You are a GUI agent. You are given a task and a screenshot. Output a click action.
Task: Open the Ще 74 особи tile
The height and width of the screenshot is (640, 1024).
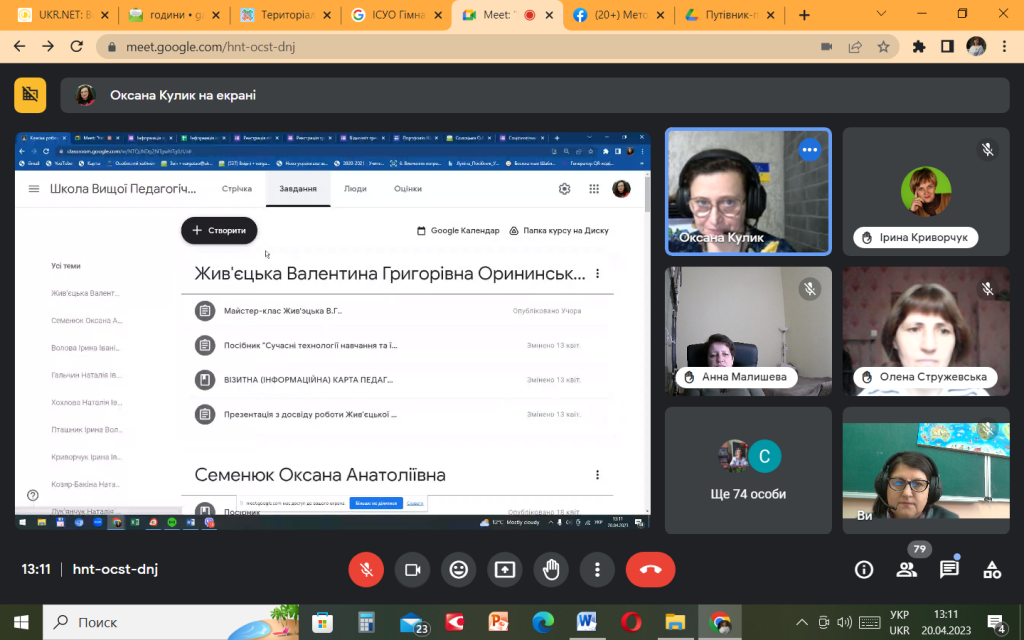tap(748, 470)
